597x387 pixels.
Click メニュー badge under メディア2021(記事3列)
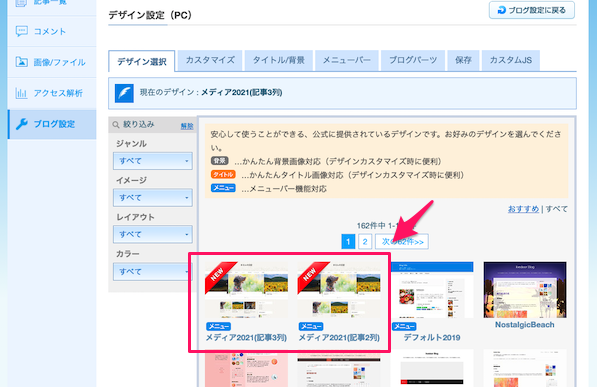pyautogui.click(x=218, y=326)
